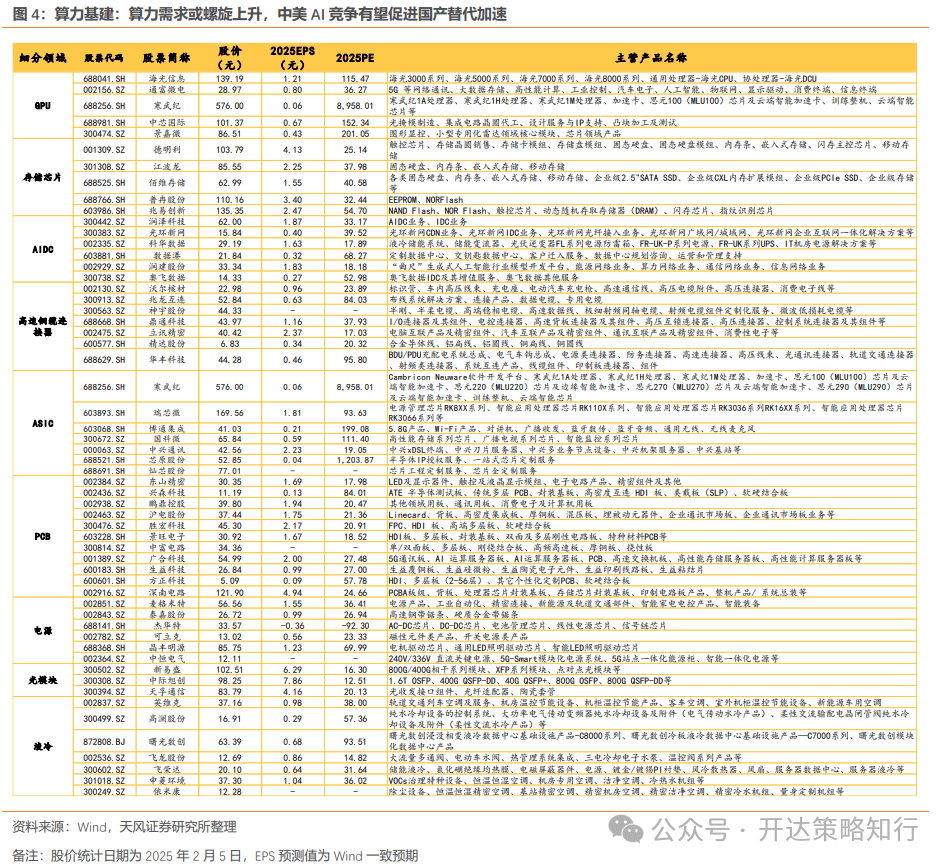
Task: Select stock code '002463.SZ'
Action: tap(104, 515)
